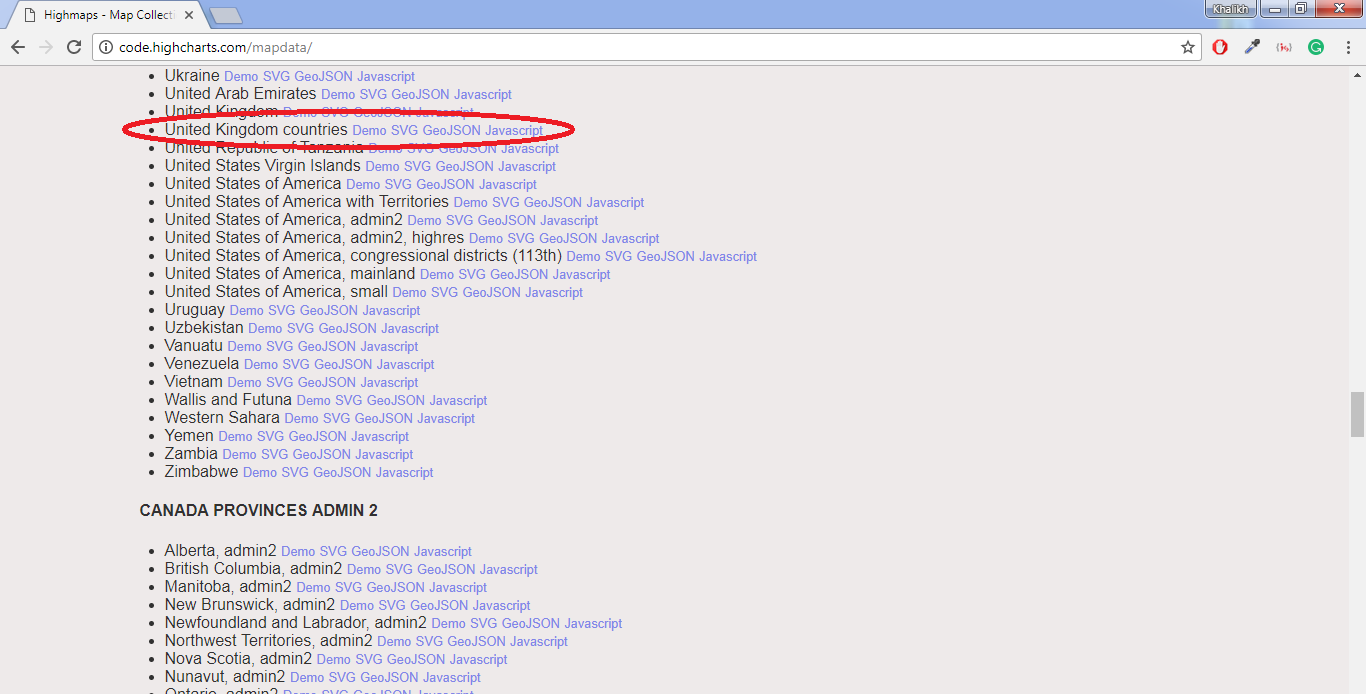Open the red stop-hand ad blocker extension
This screenshot has height=694, width=1366.
[1220, 47]
